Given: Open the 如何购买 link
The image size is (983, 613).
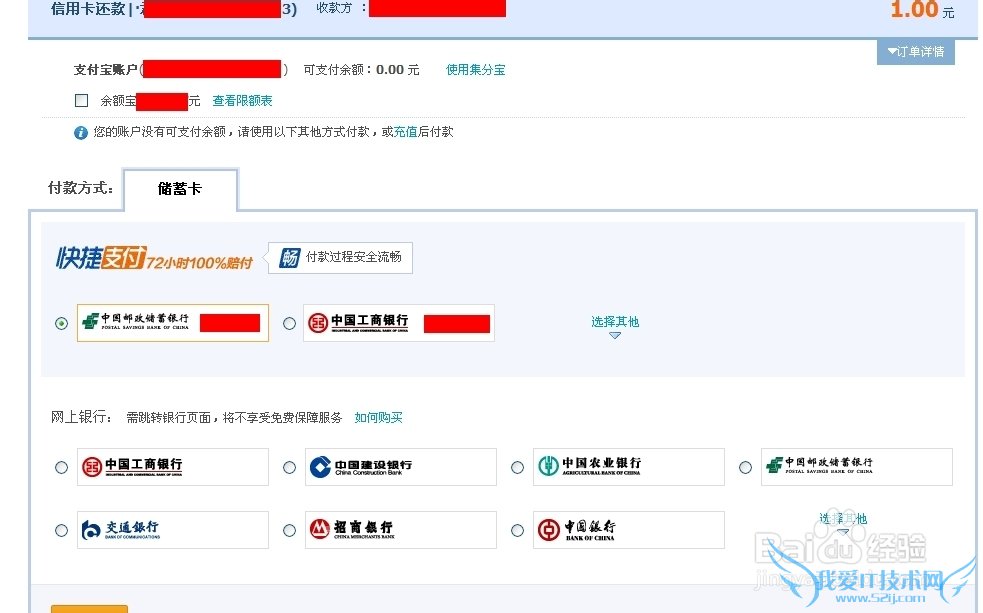Looking at the screenshot, I should click(x=378, y=417).
